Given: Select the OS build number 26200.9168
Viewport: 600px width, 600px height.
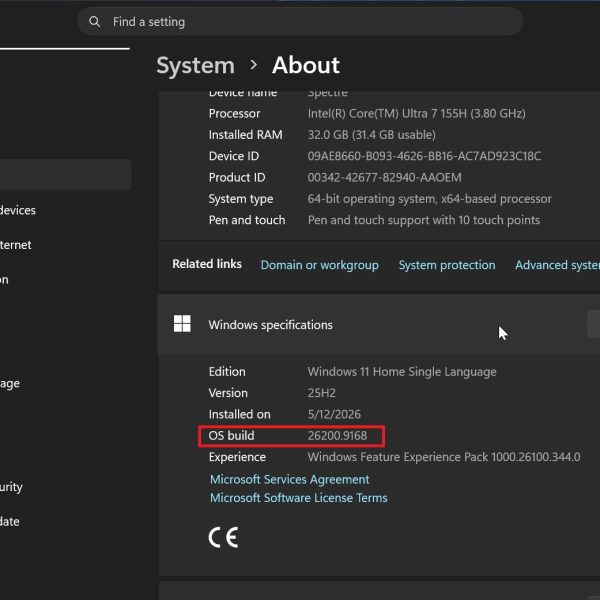Looking at the screenshot, I should (337, 435).
